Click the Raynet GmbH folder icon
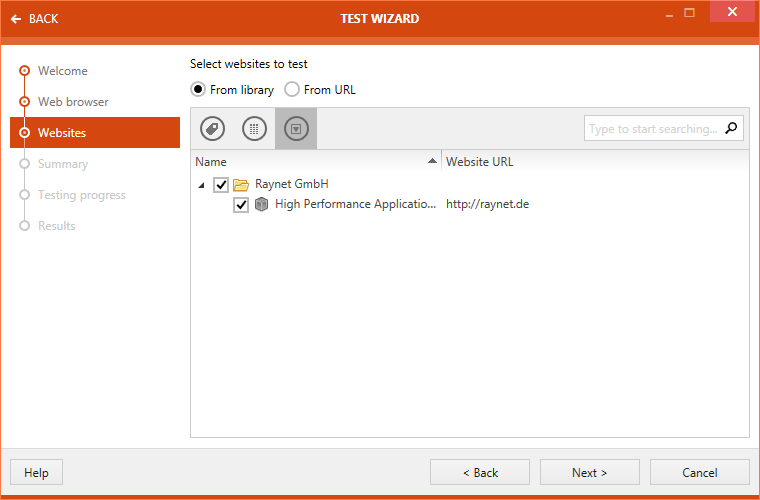 coord(240,185)
